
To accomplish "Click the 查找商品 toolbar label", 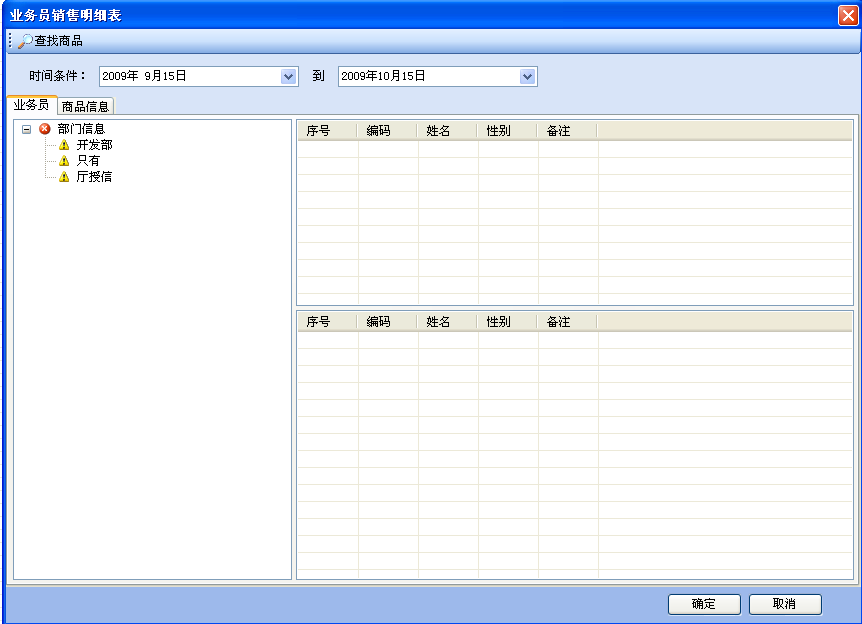I will 59,41.
